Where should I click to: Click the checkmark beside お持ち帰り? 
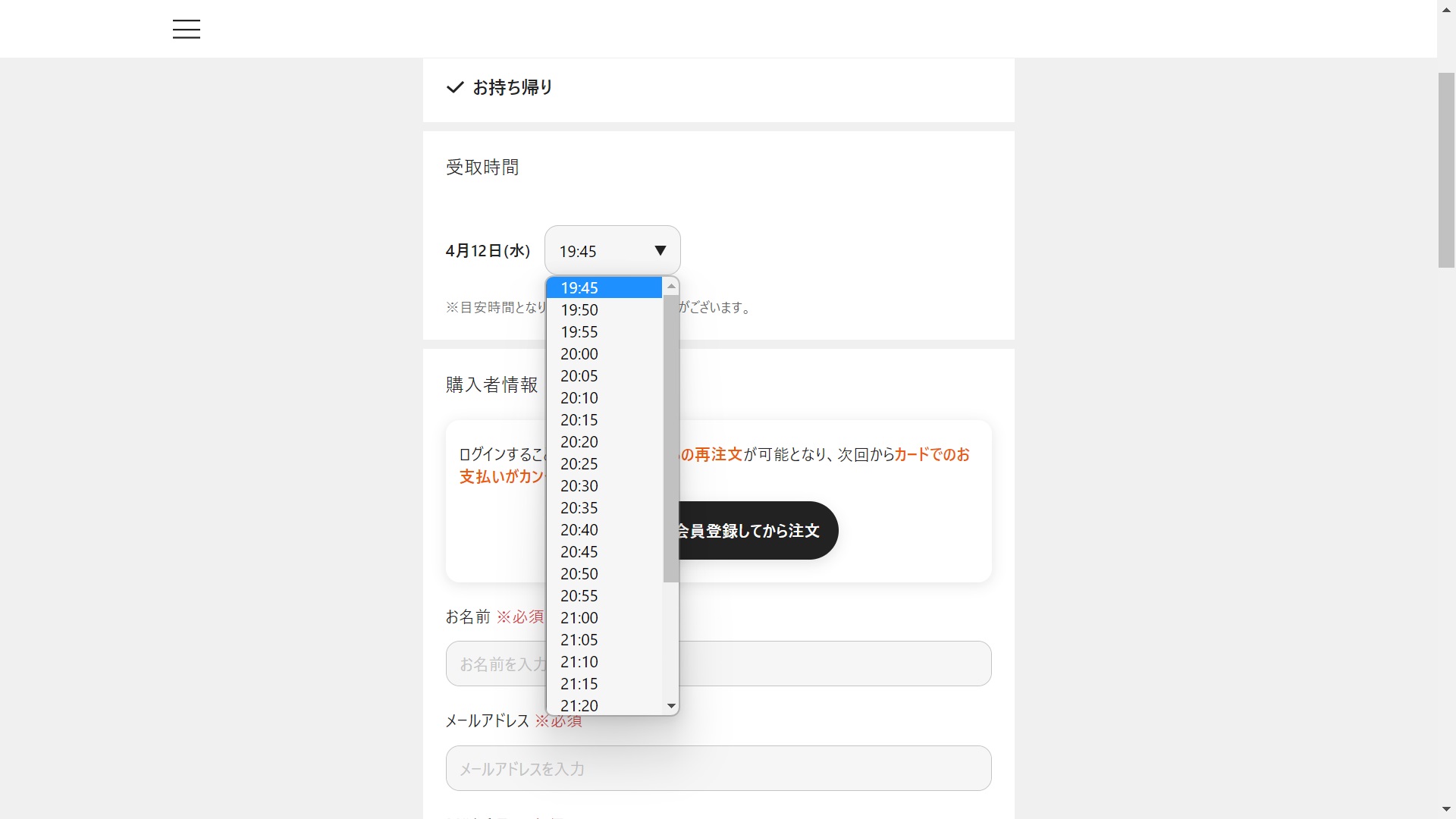[455, 87]
